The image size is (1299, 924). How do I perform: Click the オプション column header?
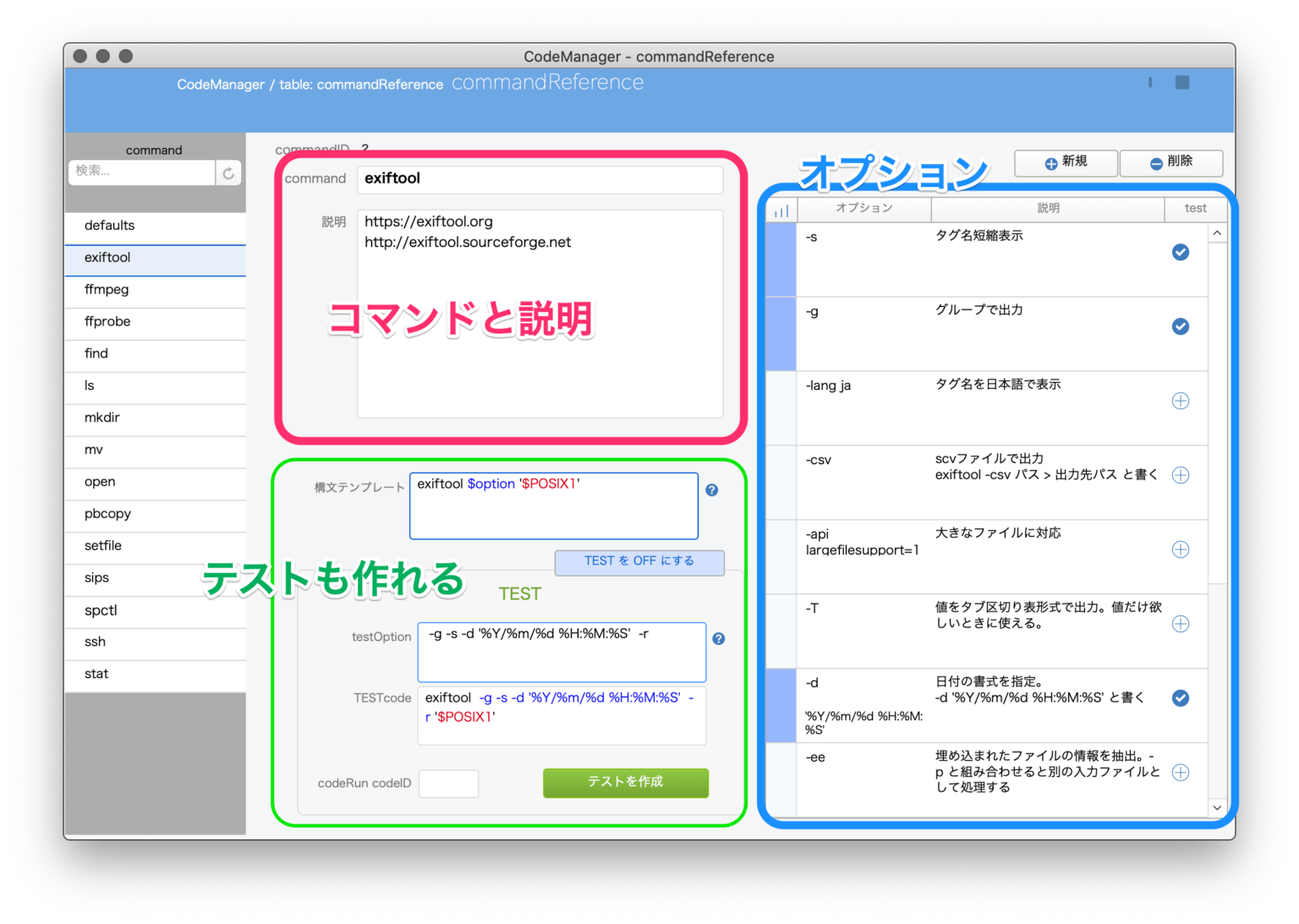(864, 209)
